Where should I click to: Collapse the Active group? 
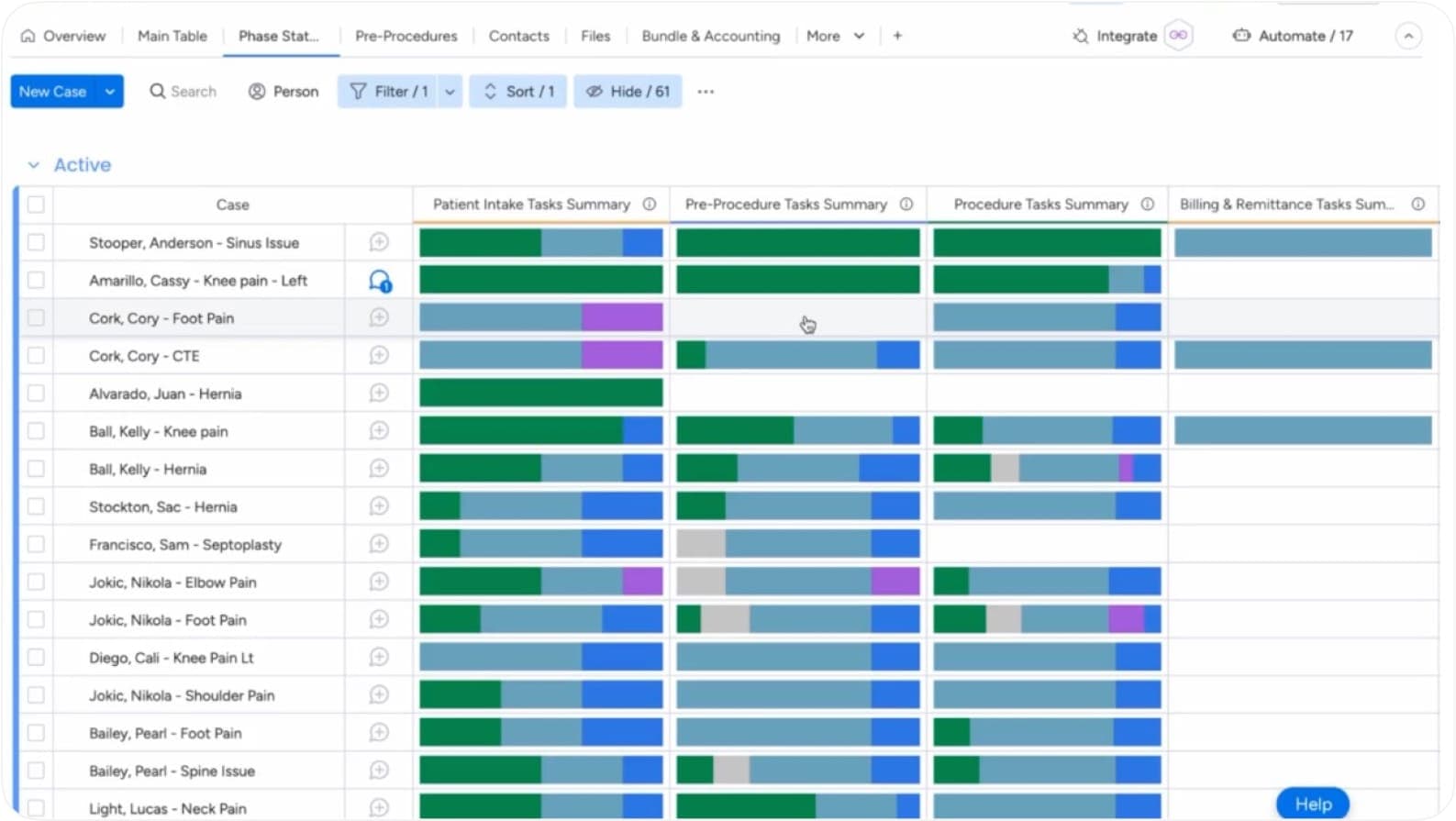click(x=34, y=165)
